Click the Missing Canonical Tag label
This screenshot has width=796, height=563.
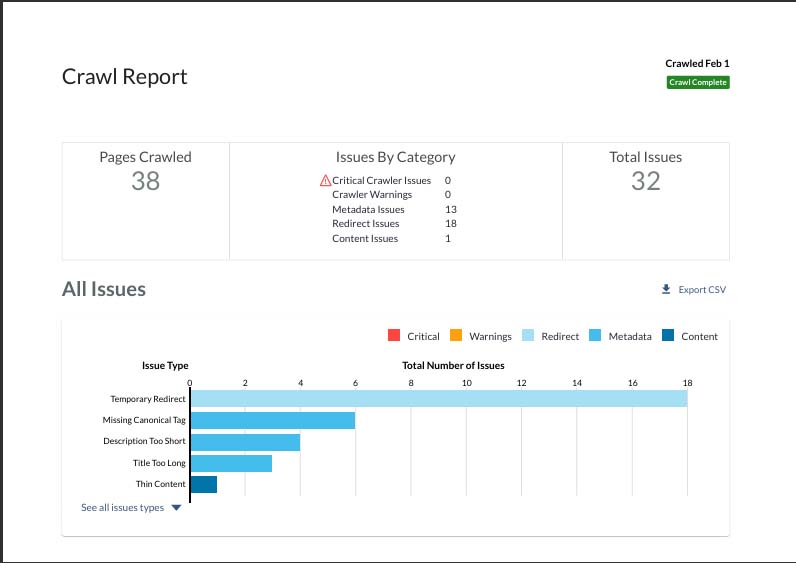tap(144, 420)
